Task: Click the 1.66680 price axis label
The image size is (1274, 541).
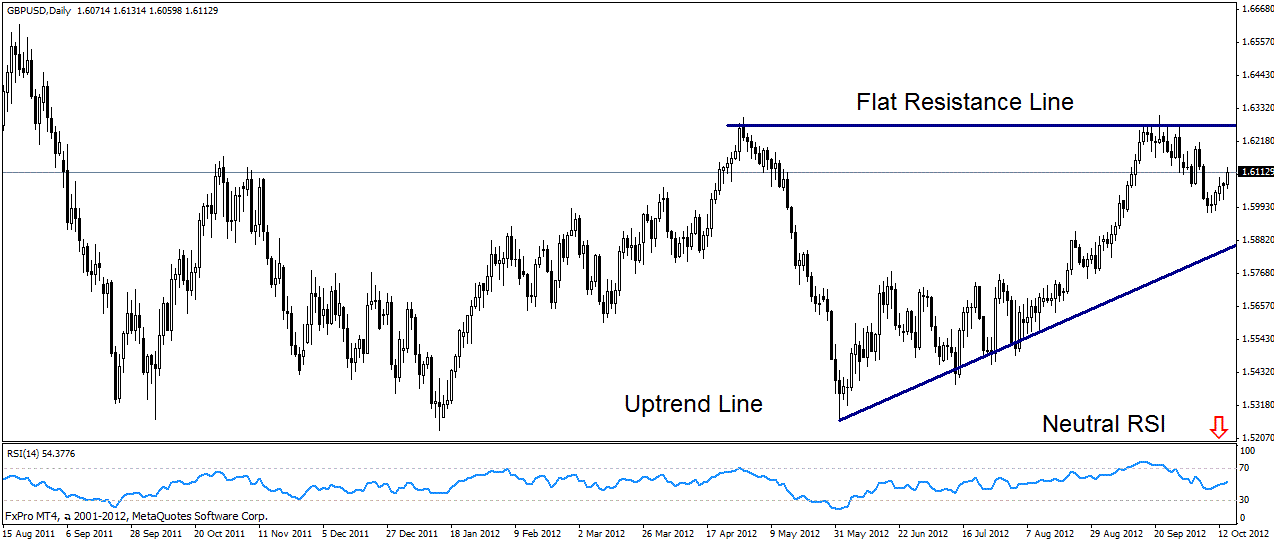Action: pyautogui.click(x=1256, y=8)
